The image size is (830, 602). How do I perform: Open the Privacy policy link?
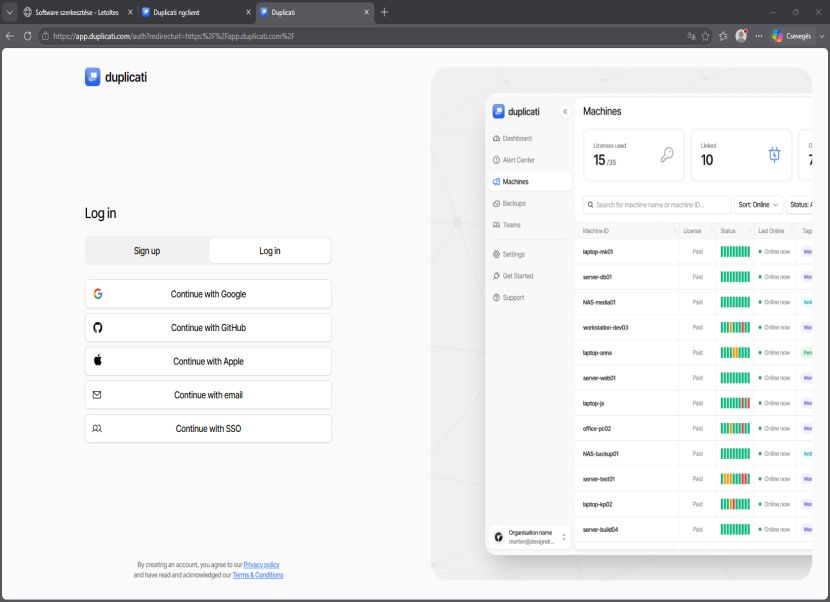point(261,565)
